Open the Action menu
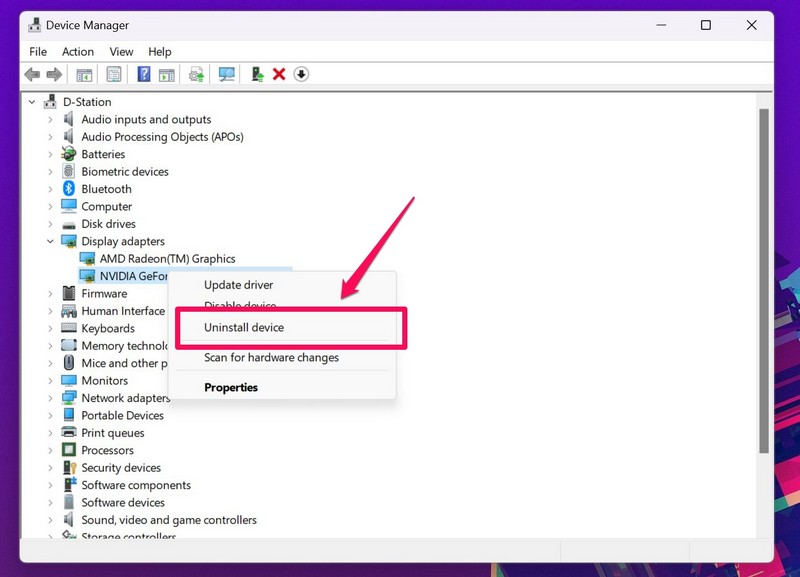Screen dimensions: 800x577 (x=77, y=51)
